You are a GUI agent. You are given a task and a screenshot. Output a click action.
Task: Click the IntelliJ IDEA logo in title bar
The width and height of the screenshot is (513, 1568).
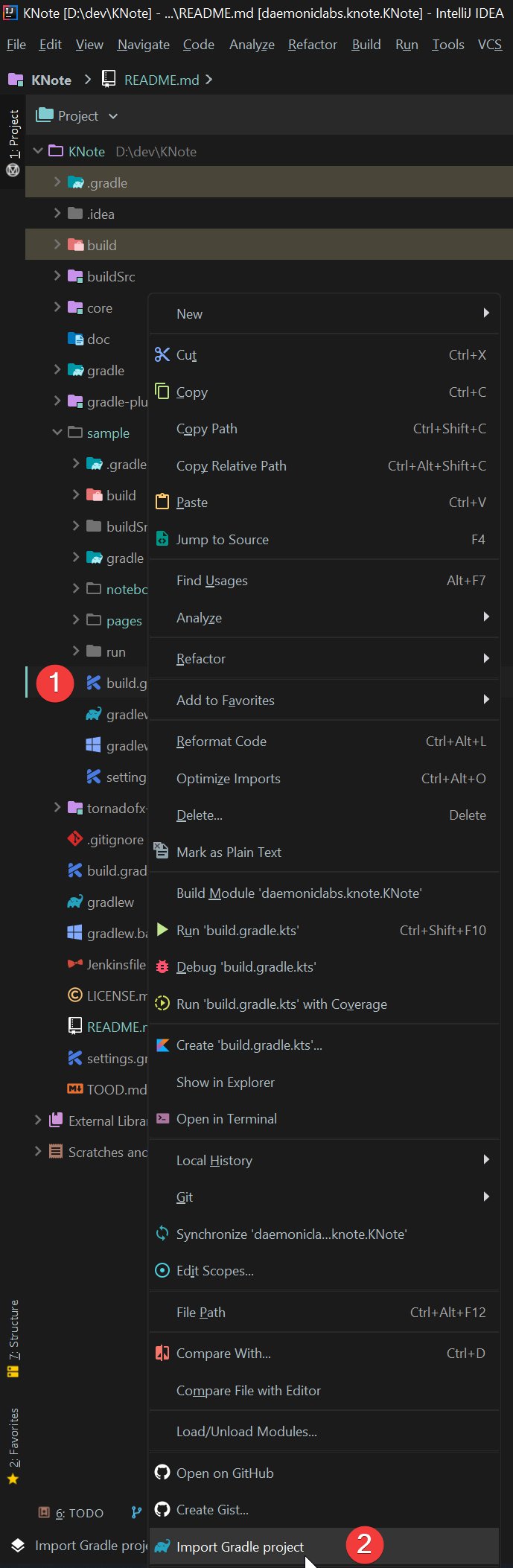click(10, 12)
